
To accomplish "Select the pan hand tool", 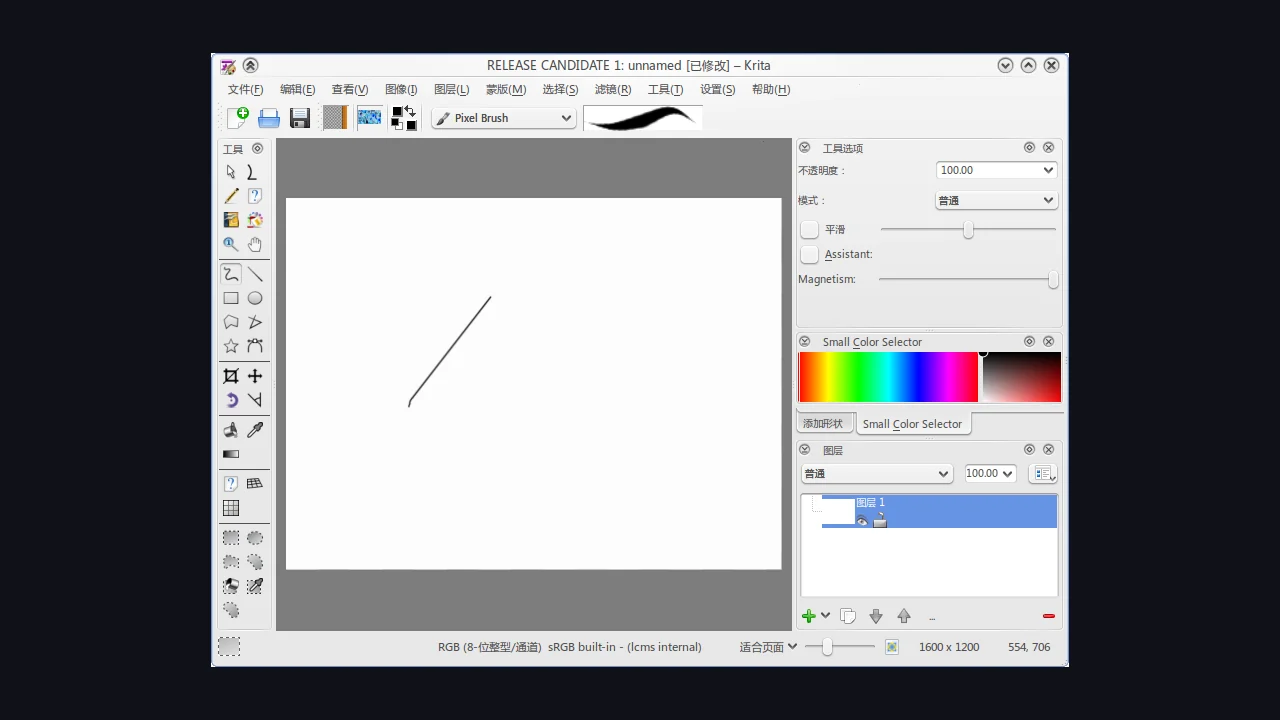I will pyautogui.click(x=255, y=244).
